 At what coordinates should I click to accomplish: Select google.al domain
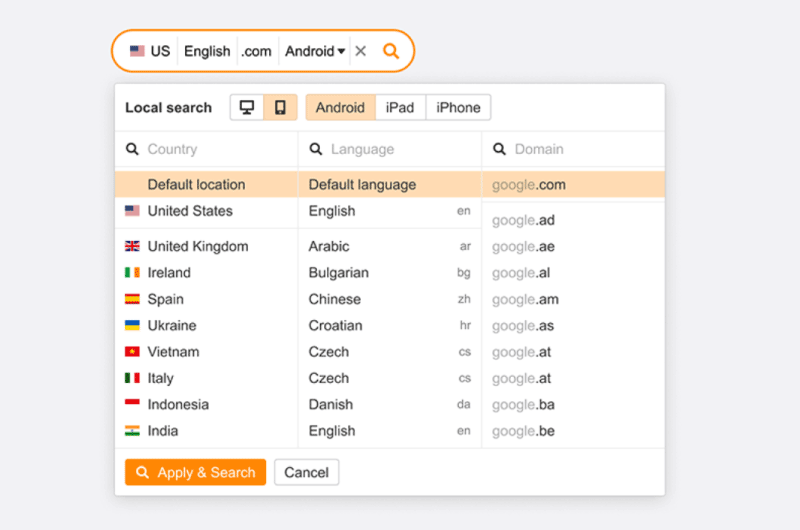[x=573, y=273]
